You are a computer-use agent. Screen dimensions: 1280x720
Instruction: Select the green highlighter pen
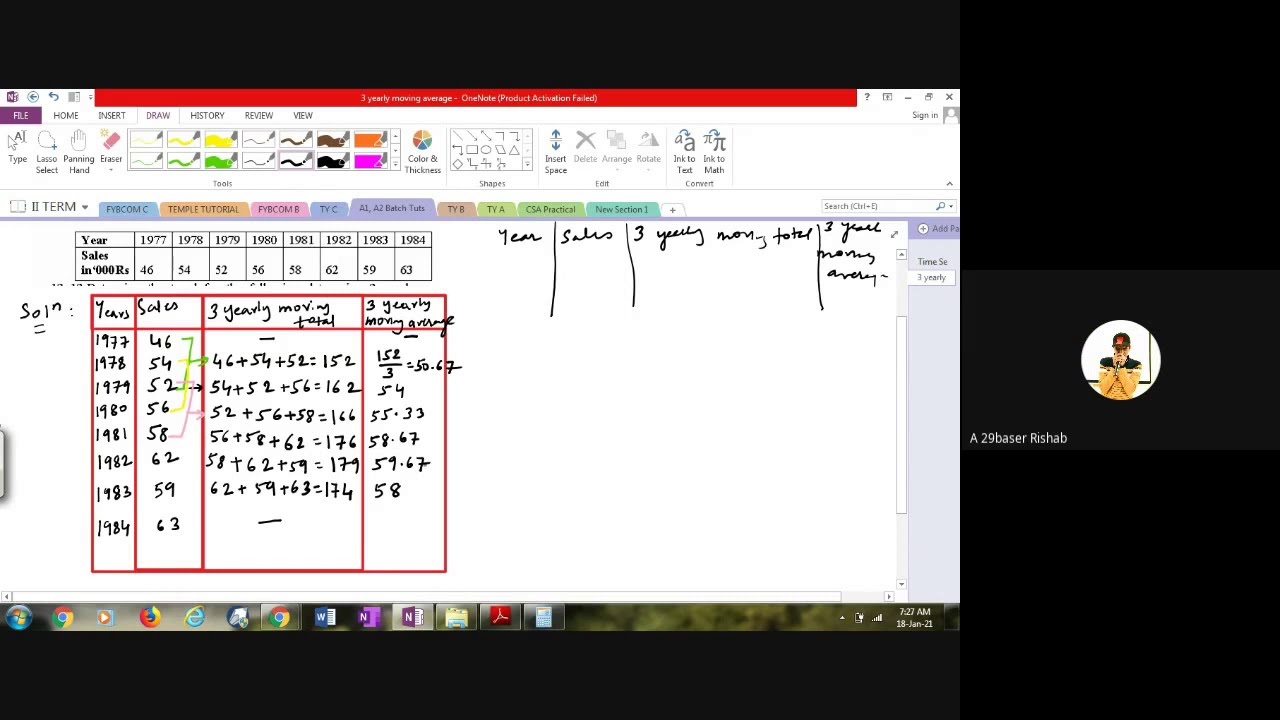tap(220, 161)
